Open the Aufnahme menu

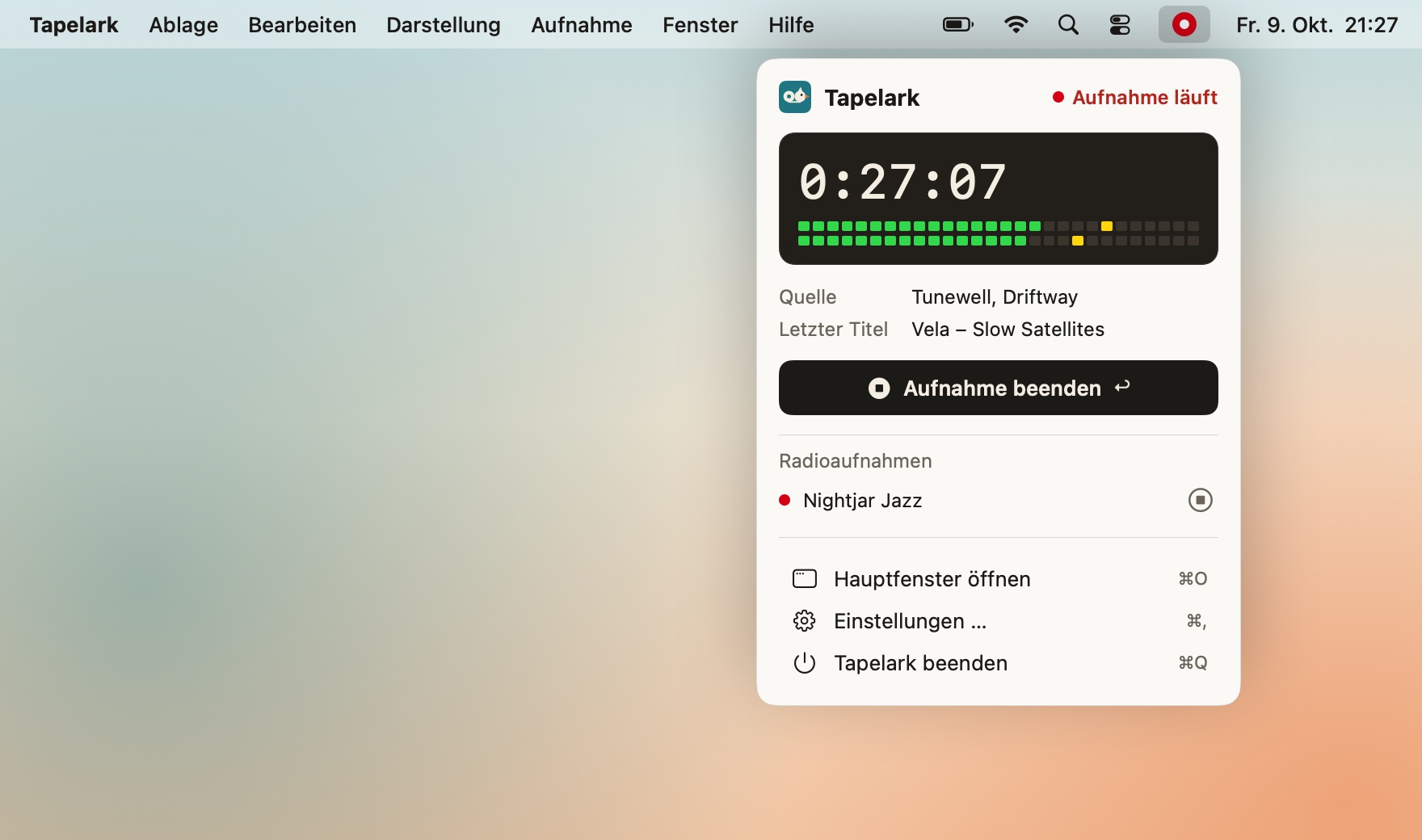click(582, 25)
